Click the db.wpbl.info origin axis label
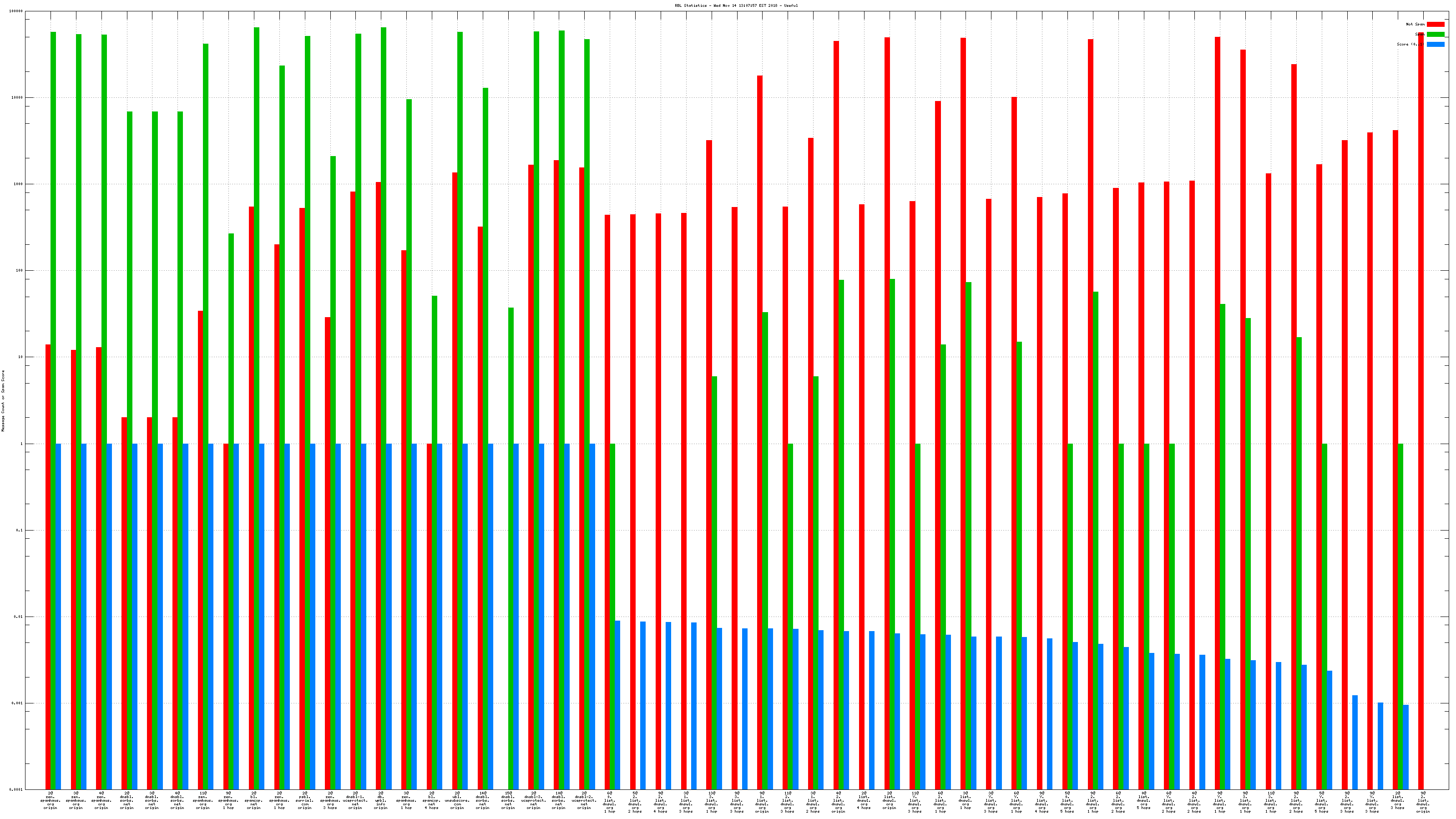The image size is (1456, 819). click(x=380, y=800)
